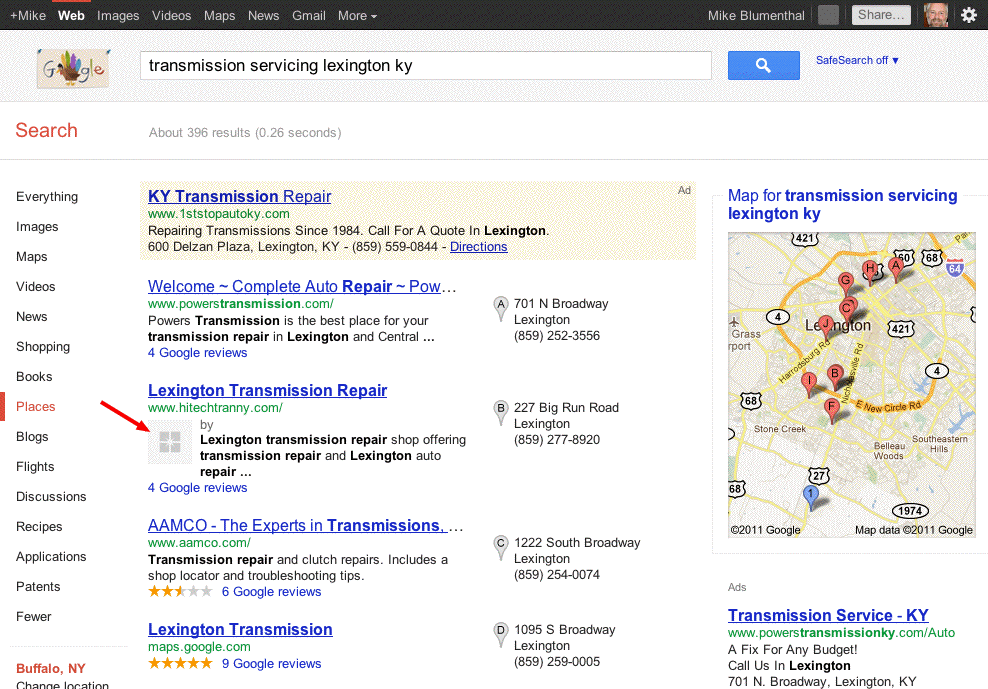Collapse sidebar options with Fewer

pos(34,617)
